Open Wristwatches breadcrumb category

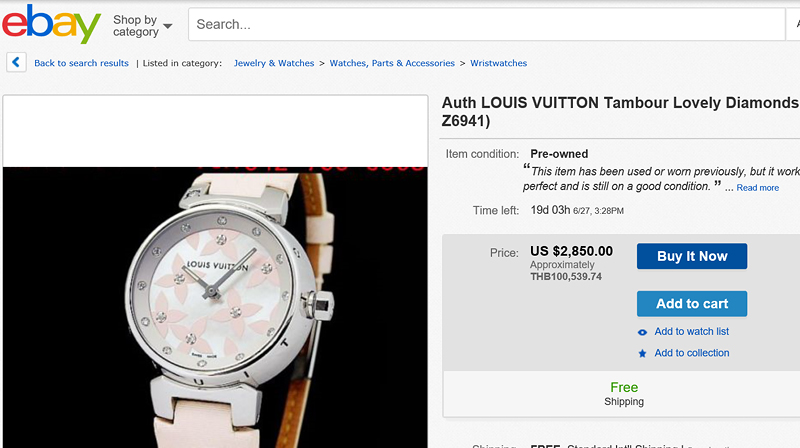(498, 63)
